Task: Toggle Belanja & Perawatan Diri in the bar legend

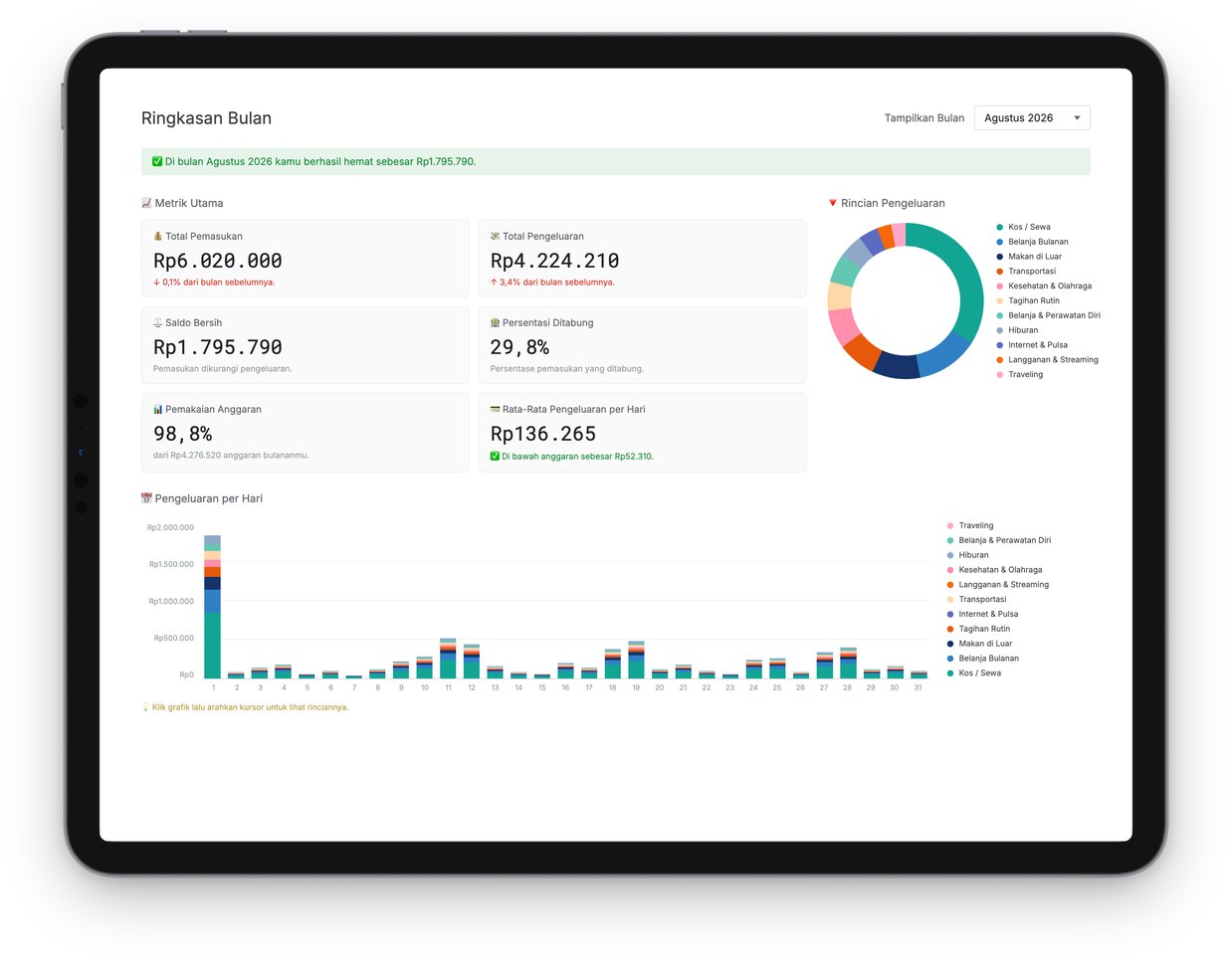Action: coord(998,540)
